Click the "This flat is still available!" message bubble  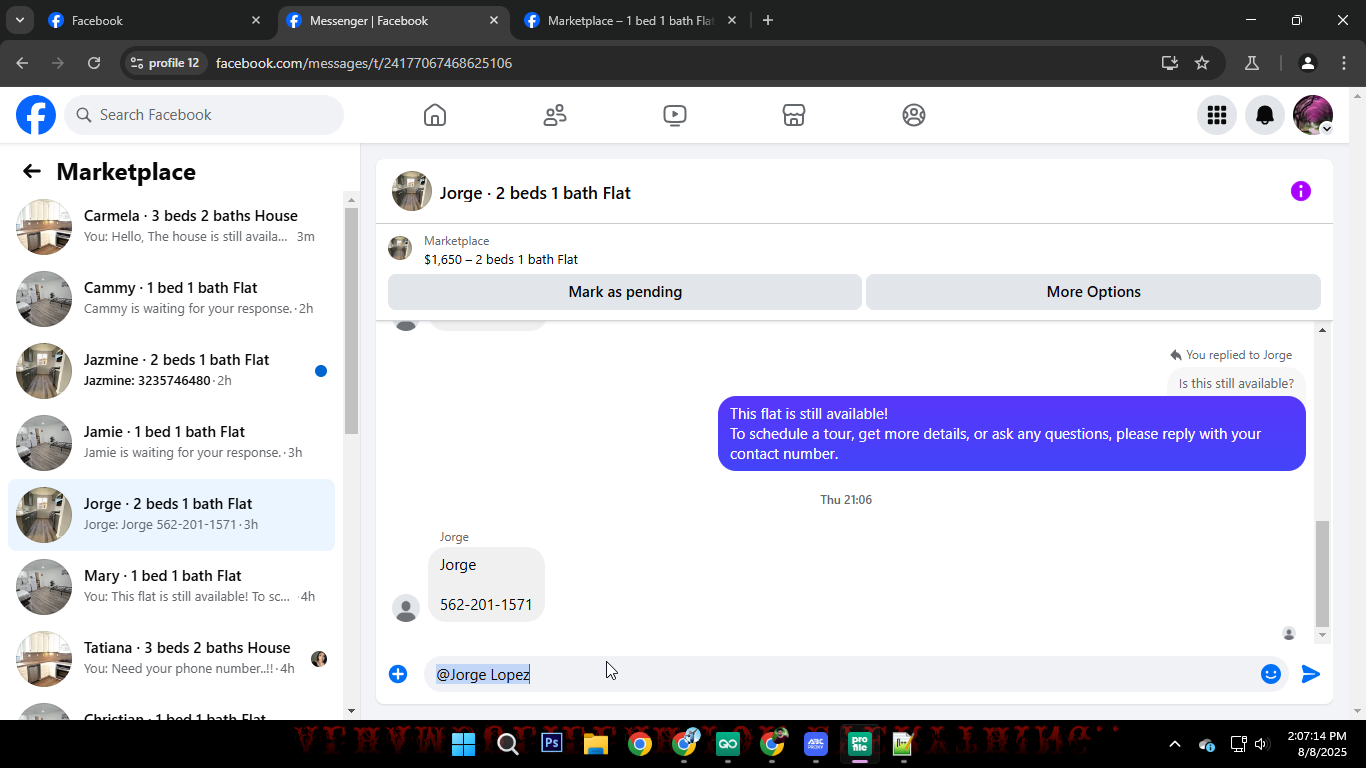coord(1012,434)
